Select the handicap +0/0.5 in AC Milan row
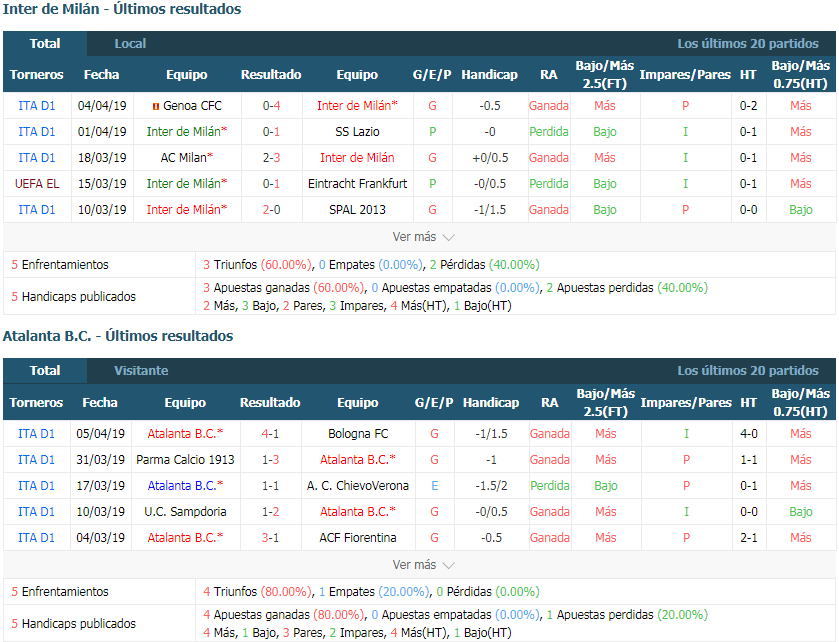839x642 pixels. 490,158
